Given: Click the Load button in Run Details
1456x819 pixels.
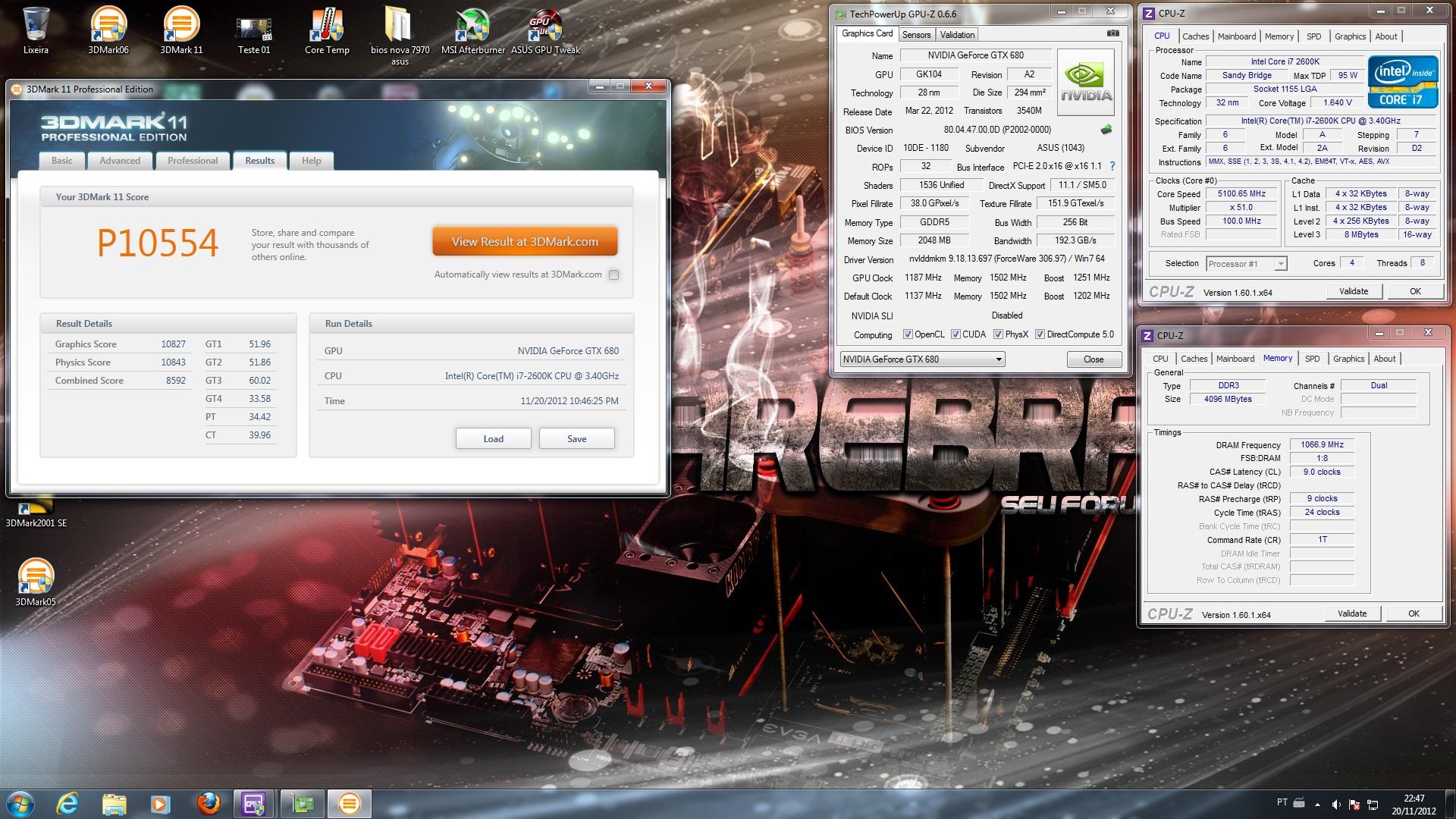Looking at the screenshot, I should pos(494,438).
